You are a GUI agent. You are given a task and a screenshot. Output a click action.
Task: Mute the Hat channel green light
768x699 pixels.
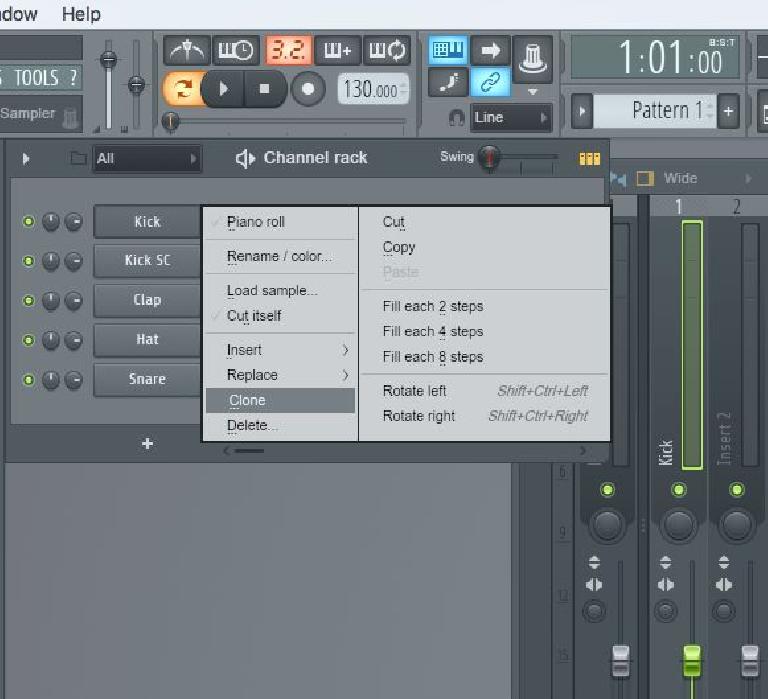pos(28,340)
